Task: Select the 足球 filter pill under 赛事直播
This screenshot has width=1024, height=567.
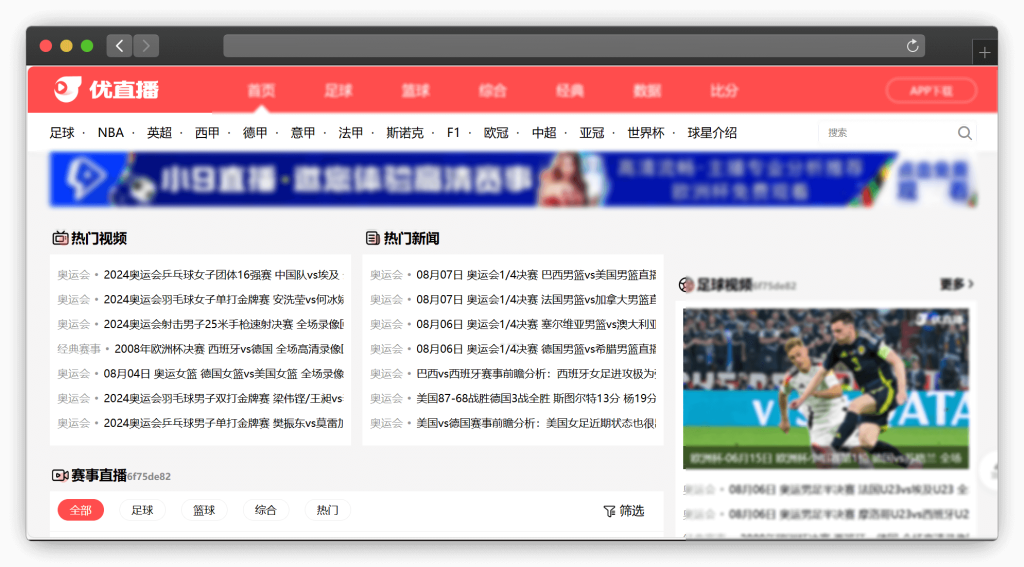Action: click(142, 510)
